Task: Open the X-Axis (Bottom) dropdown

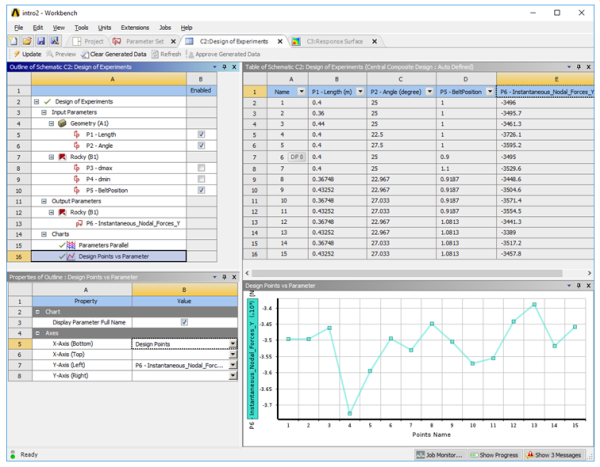Action: (x=233, y=344)
